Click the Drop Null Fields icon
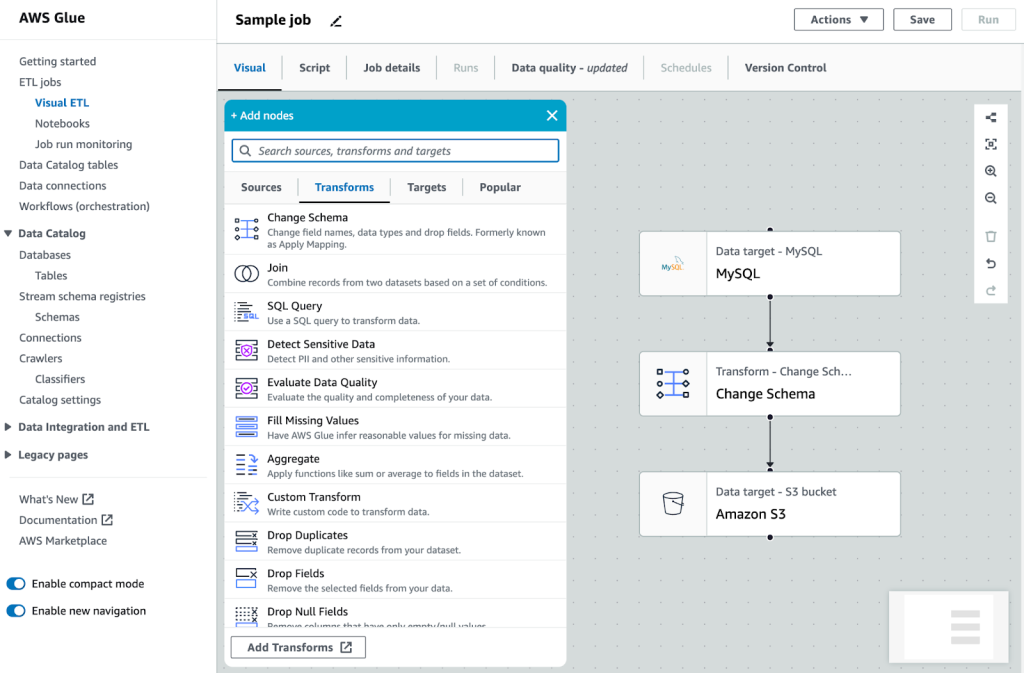This screenshot has height=673, width=1024. [x=246, y=615]
